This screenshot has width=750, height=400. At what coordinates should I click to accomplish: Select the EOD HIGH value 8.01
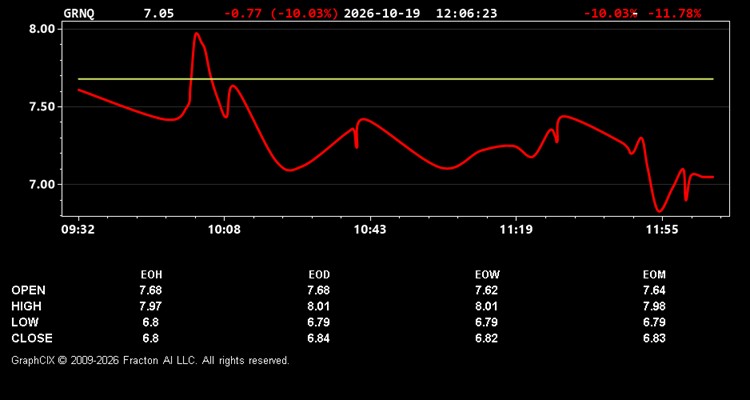tap(319, 306)
